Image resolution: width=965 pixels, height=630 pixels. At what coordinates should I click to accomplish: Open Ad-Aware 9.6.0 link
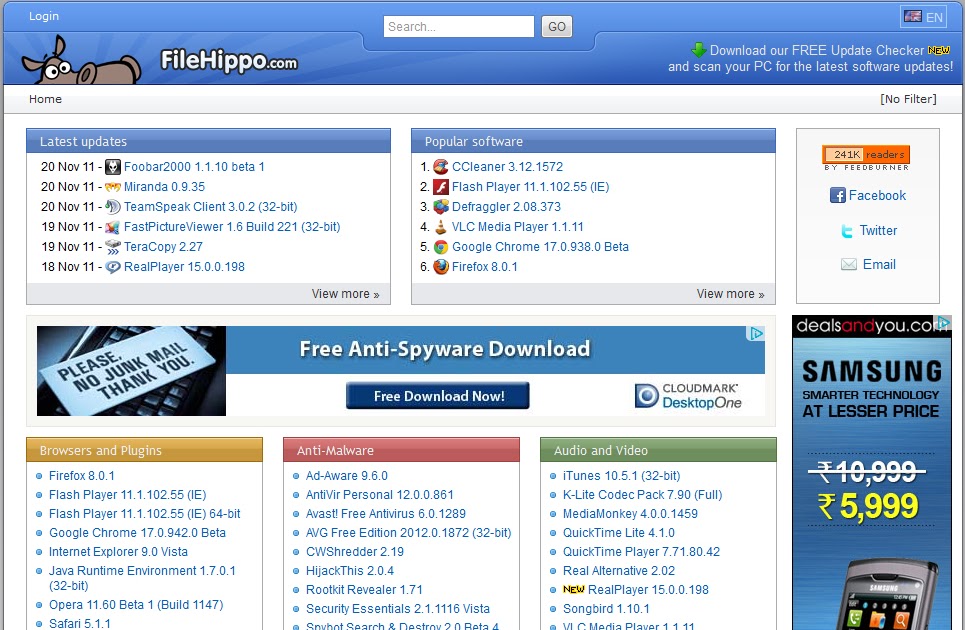tap(346, 476)
